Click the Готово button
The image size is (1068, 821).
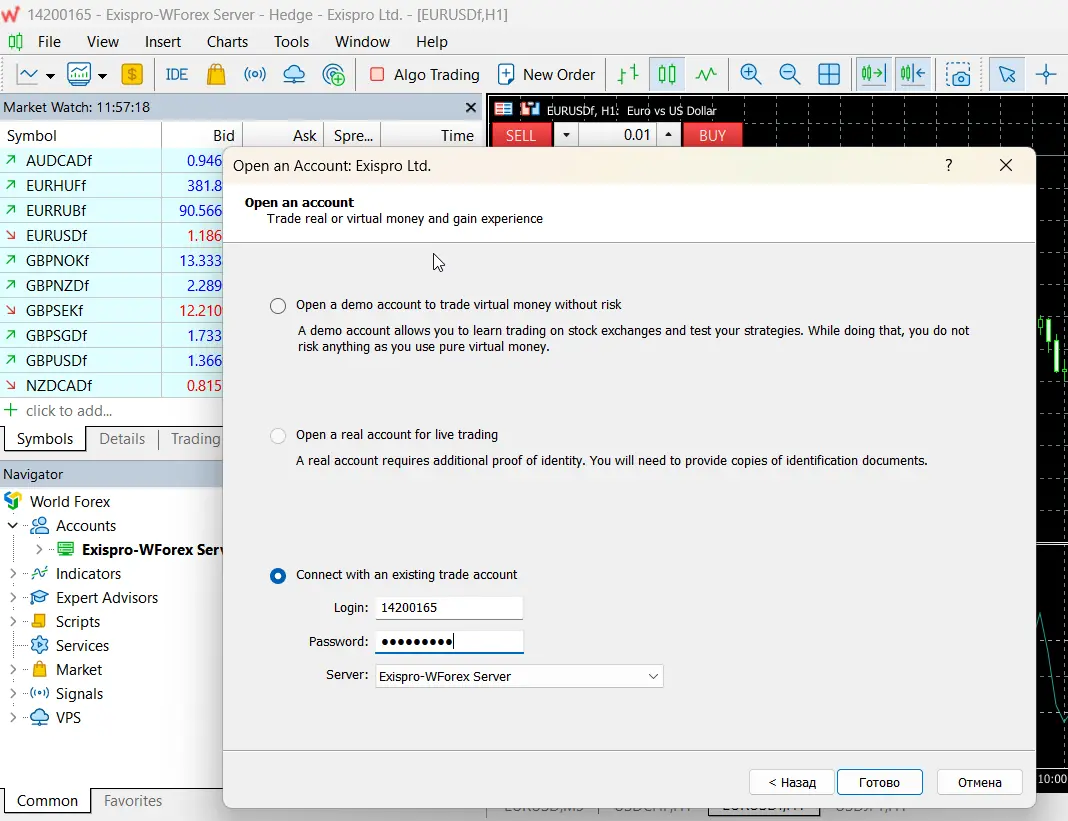[x=879, y=782]
